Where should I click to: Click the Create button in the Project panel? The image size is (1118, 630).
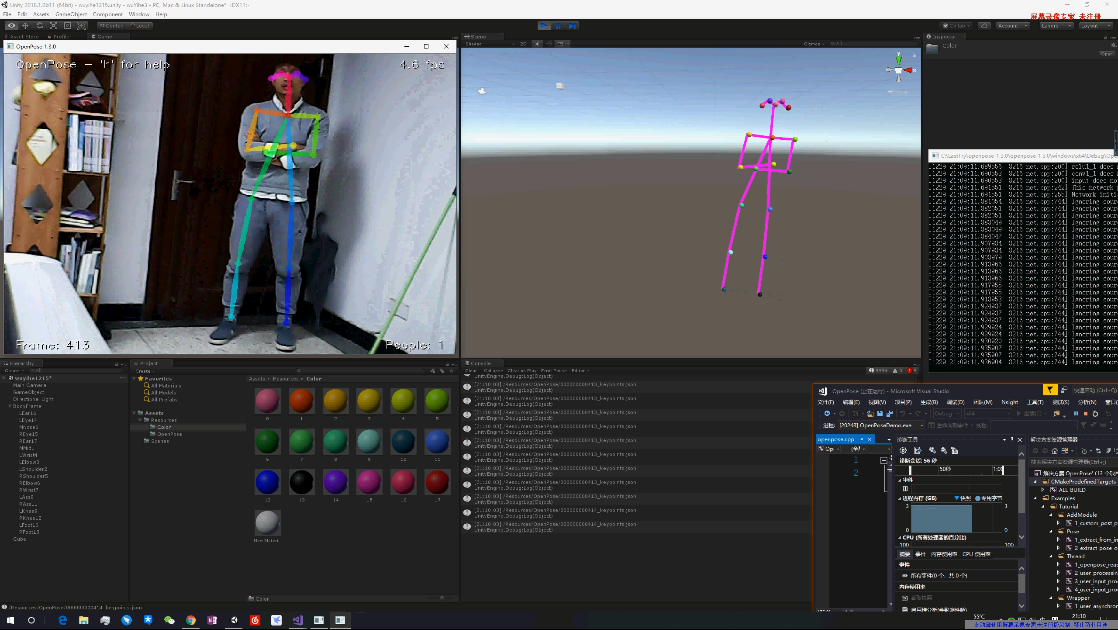pyautogui.click(x=142, y=369)
